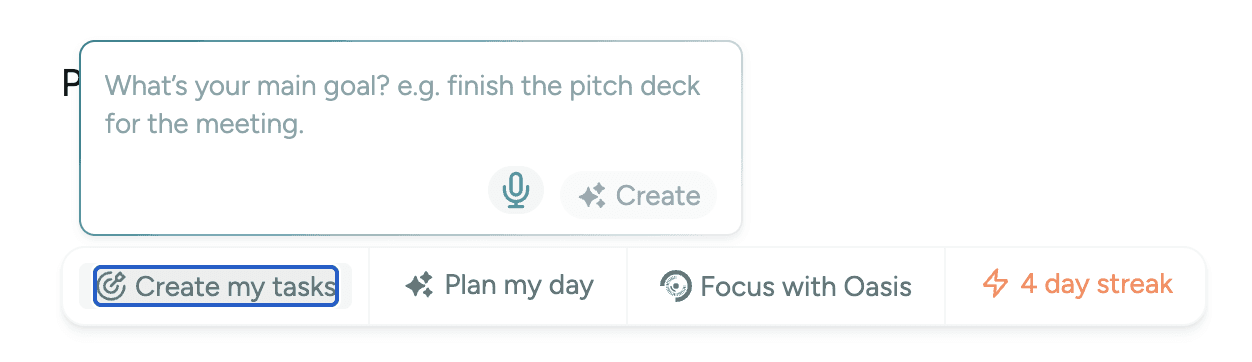Click the microphone voice input icon

516,190
